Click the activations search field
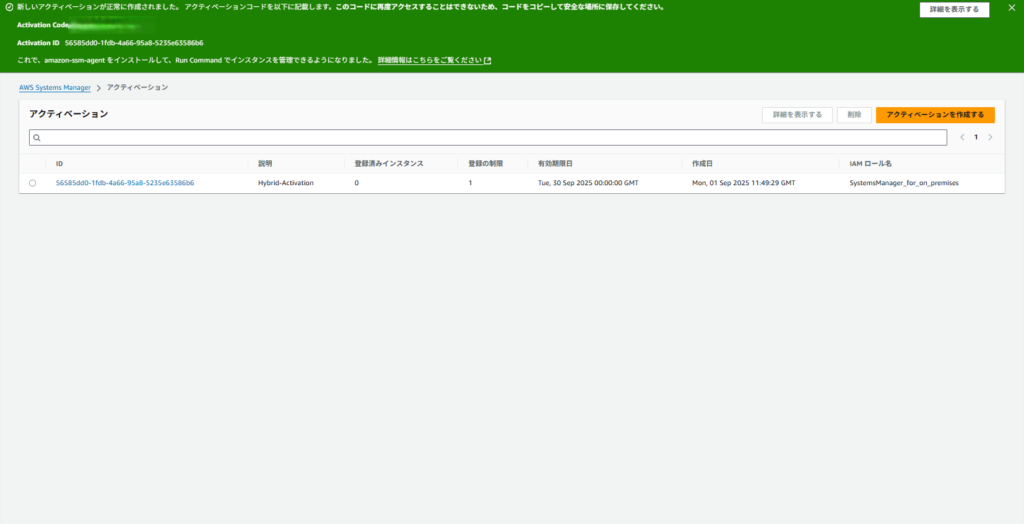 click(488, 138)
